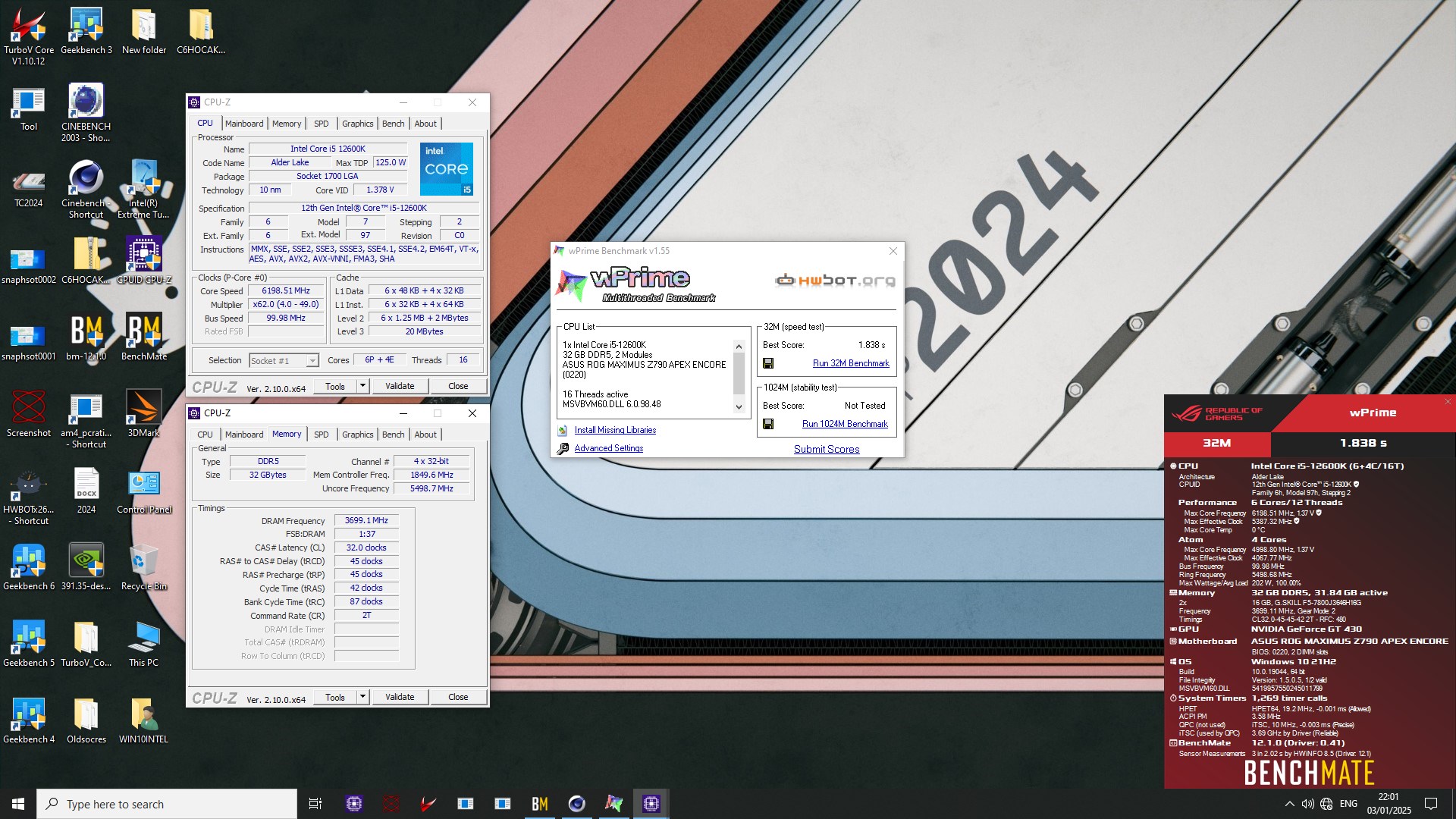1456x819 pixels.
Task: Open the red Screenshot desktop shortcut
Action: tap(29, 414)
